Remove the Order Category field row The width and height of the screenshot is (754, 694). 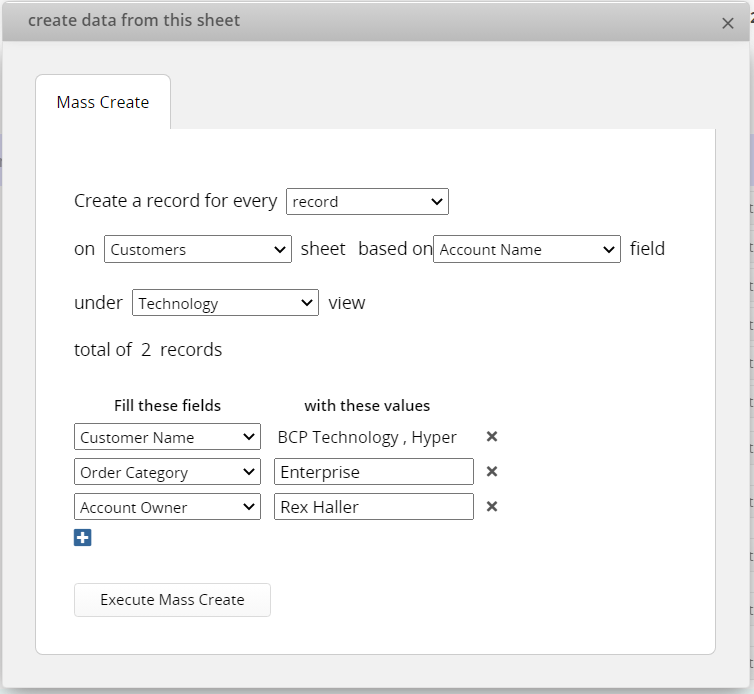click(491, 471)
